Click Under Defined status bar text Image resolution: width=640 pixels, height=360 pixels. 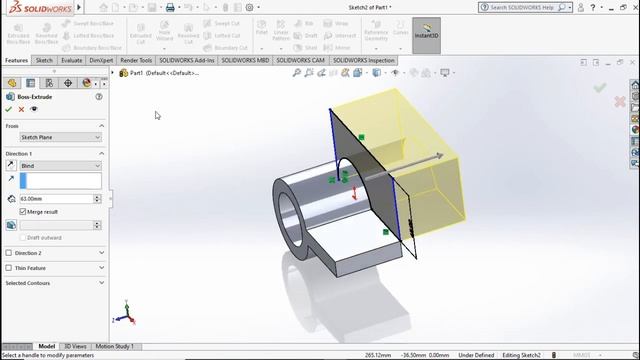[x=476, y=355]
